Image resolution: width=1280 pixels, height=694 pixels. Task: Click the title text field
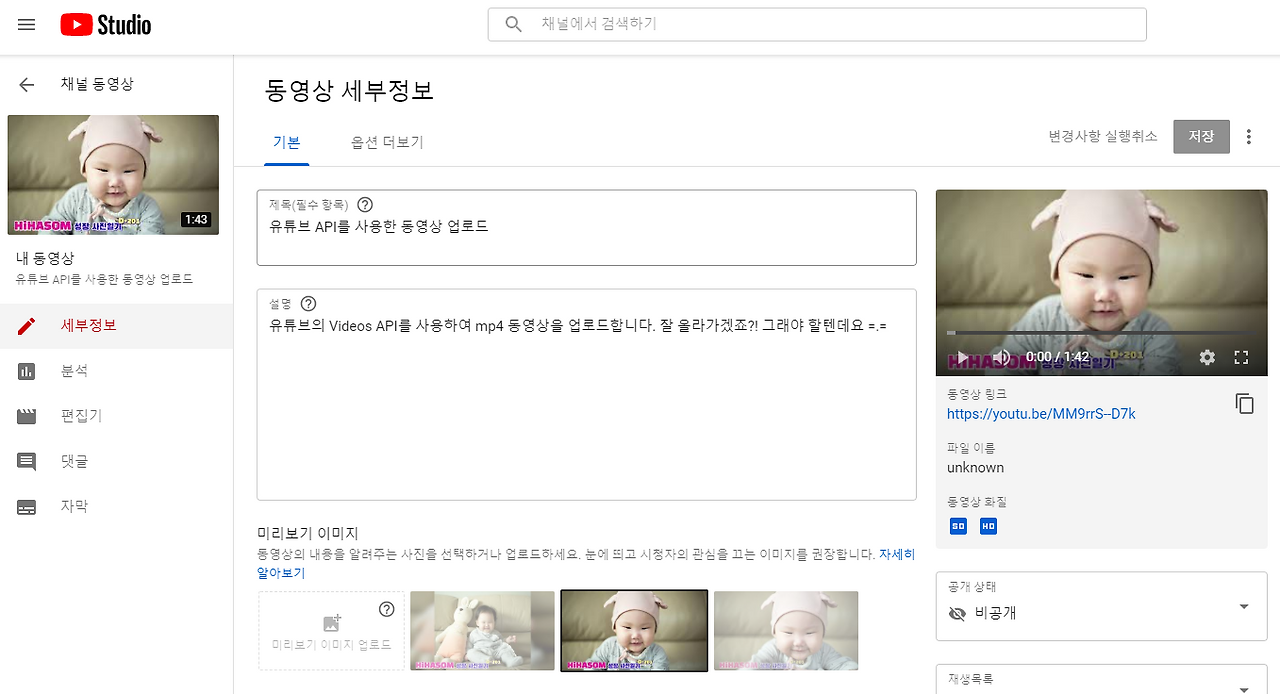[586, 228]
